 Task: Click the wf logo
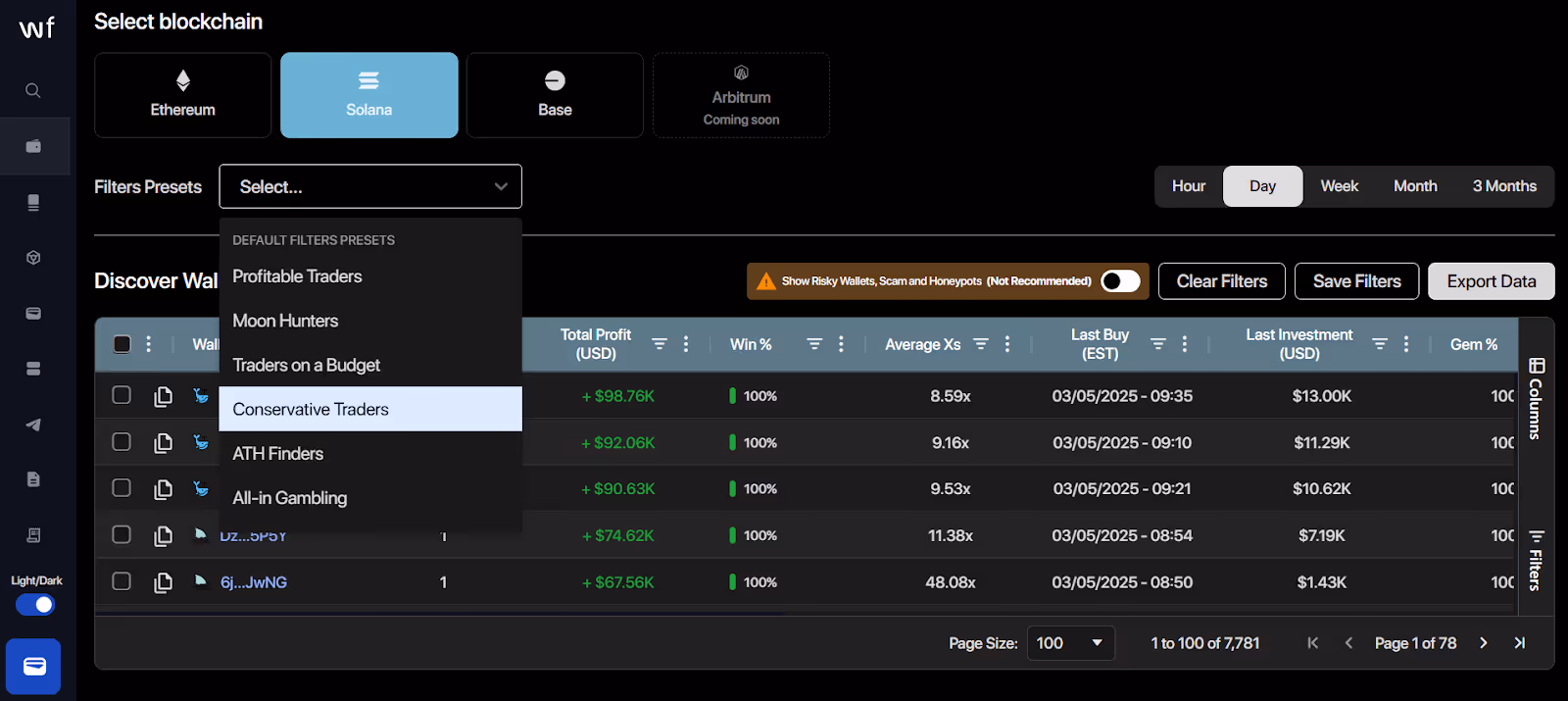pyautogui.click(x=36, y=27)
